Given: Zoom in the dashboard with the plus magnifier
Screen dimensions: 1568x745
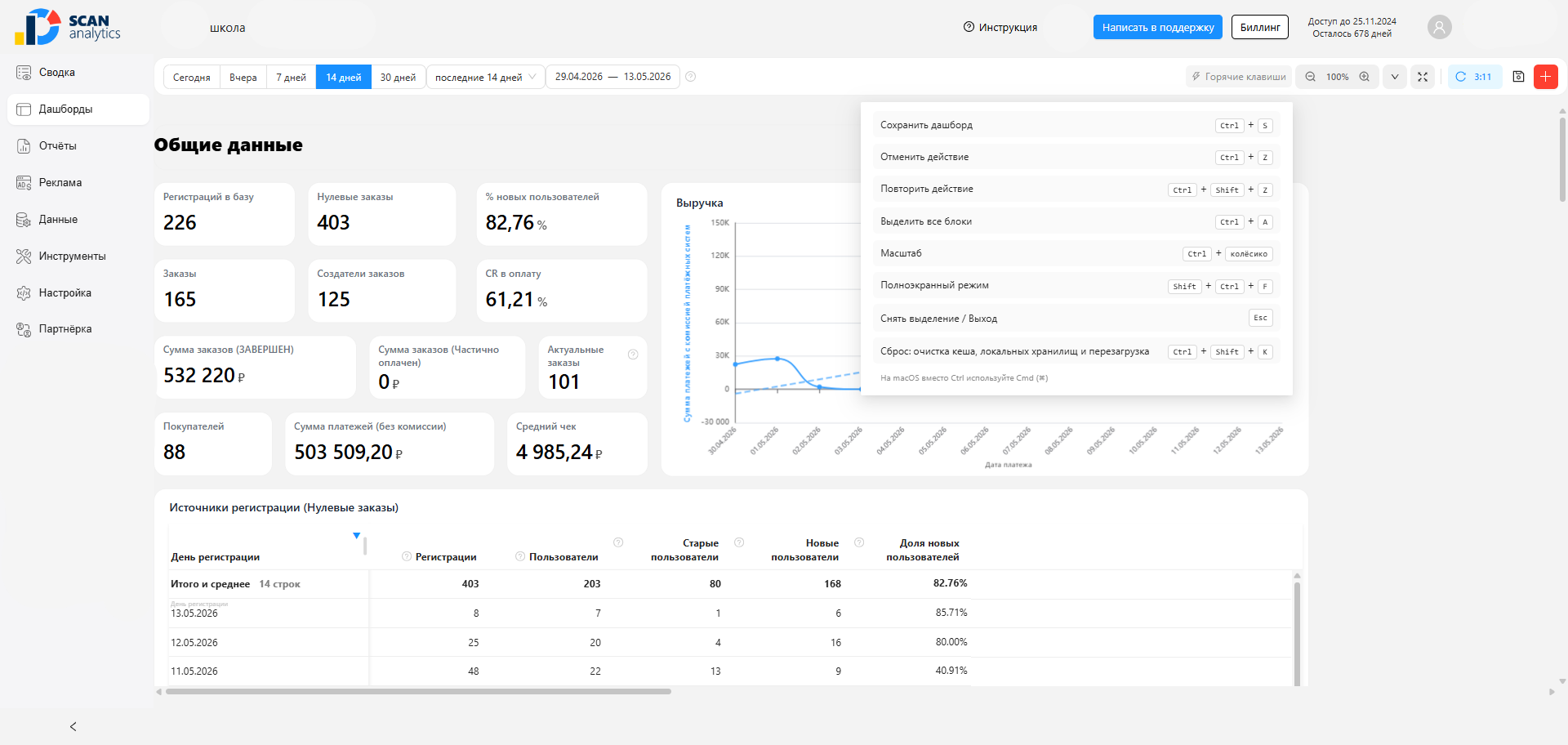Looking at the screenshot, I should pos(1365,77).
